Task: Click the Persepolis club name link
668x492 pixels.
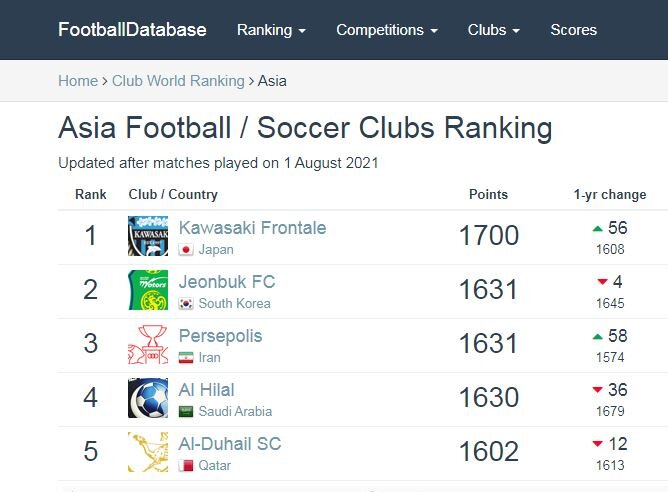Action: [220, 336]
